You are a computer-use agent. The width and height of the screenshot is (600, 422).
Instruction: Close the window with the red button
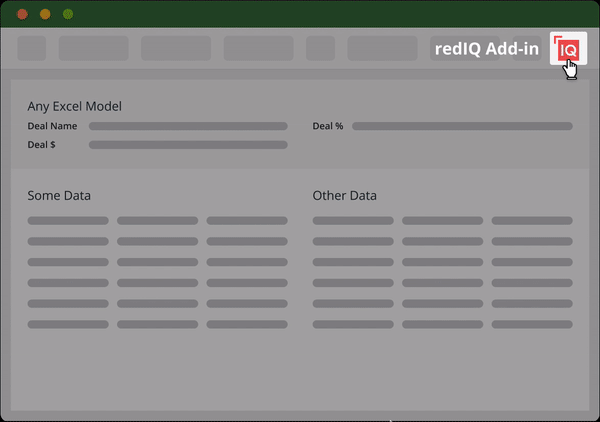tap(22, 14)
